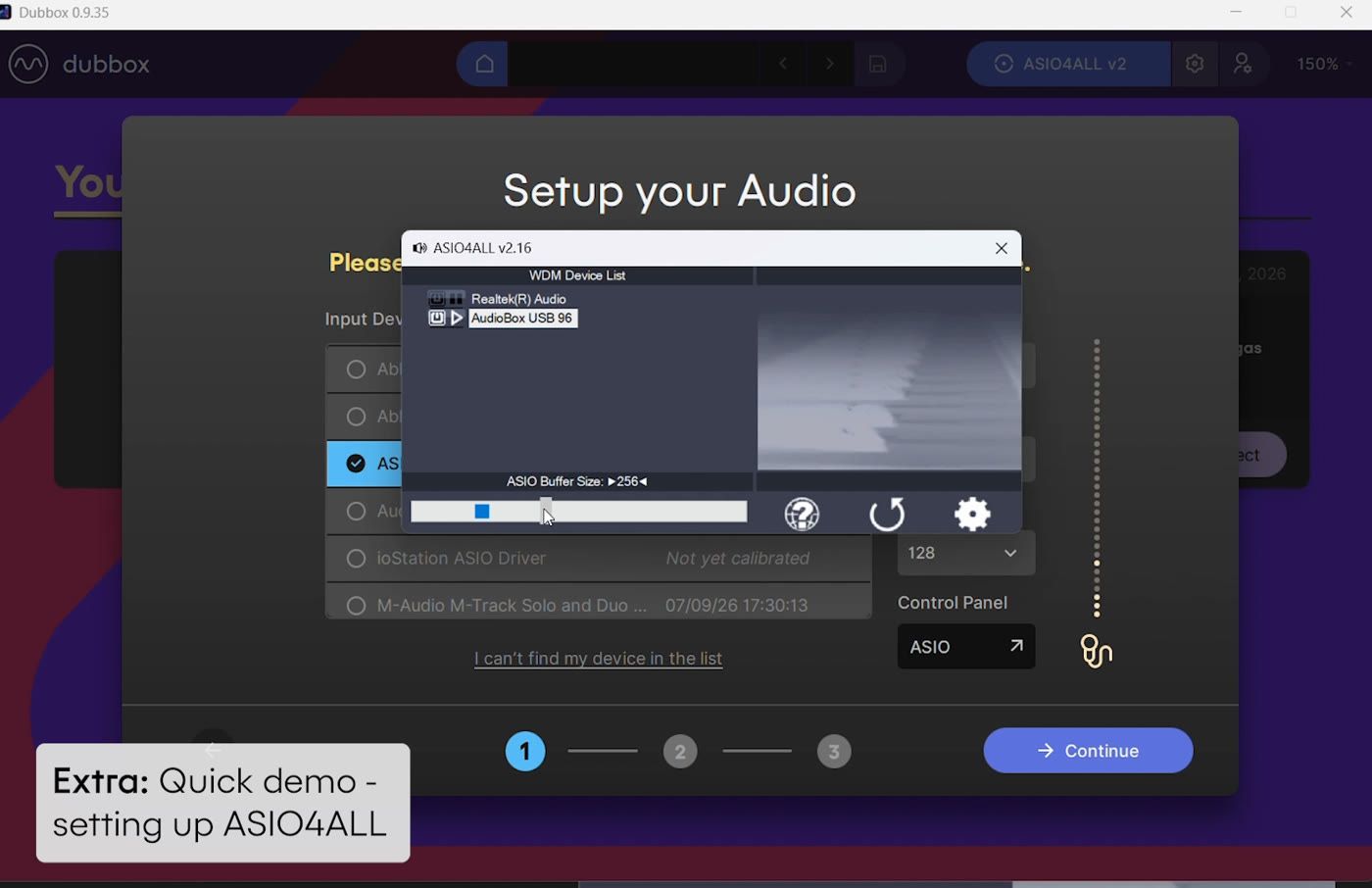This screenshot has width=1372, height=888.
Task: Click the forward arrow in top toolbar
Action: pyautogui.click(x=829, y=64)
